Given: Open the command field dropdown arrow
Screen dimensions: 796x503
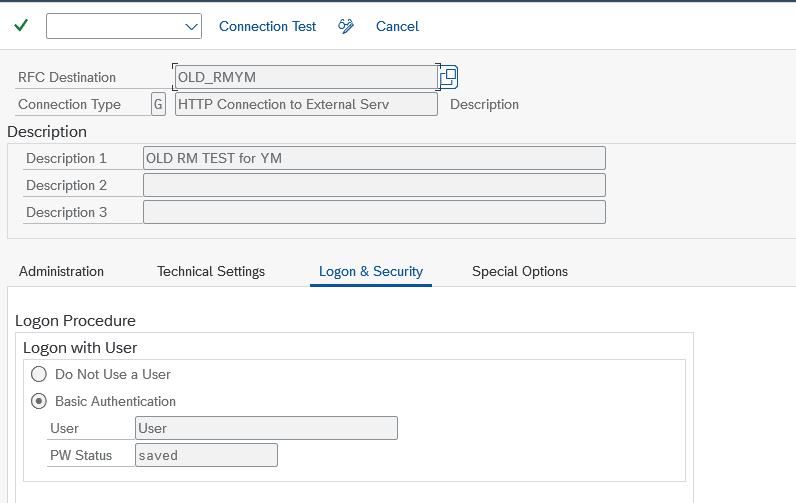Looking at the screenshot, I should pyautogui.click(x=191, y=26).
